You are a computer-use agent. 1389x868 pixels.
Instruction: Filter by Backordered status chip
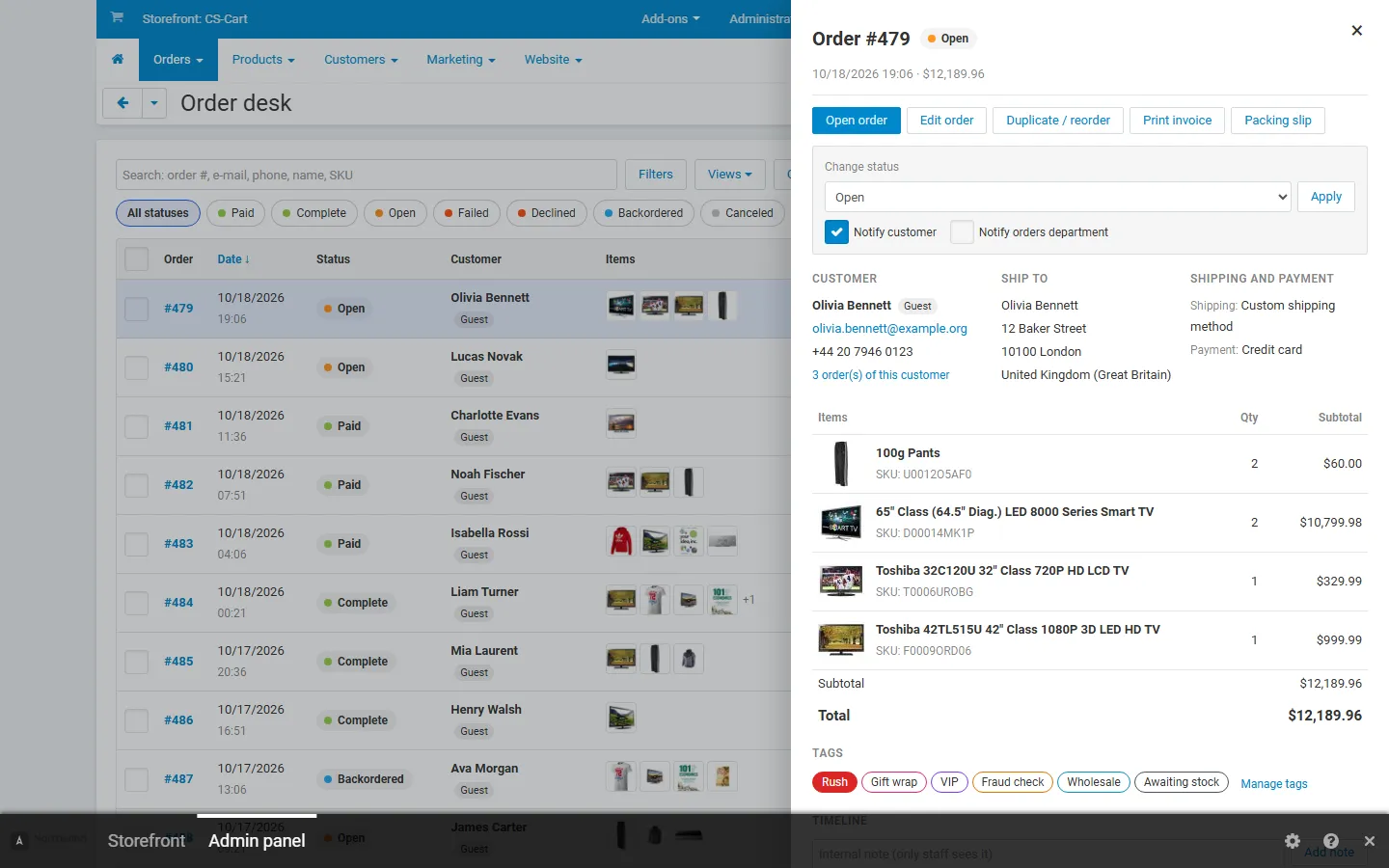click(643, 213)
